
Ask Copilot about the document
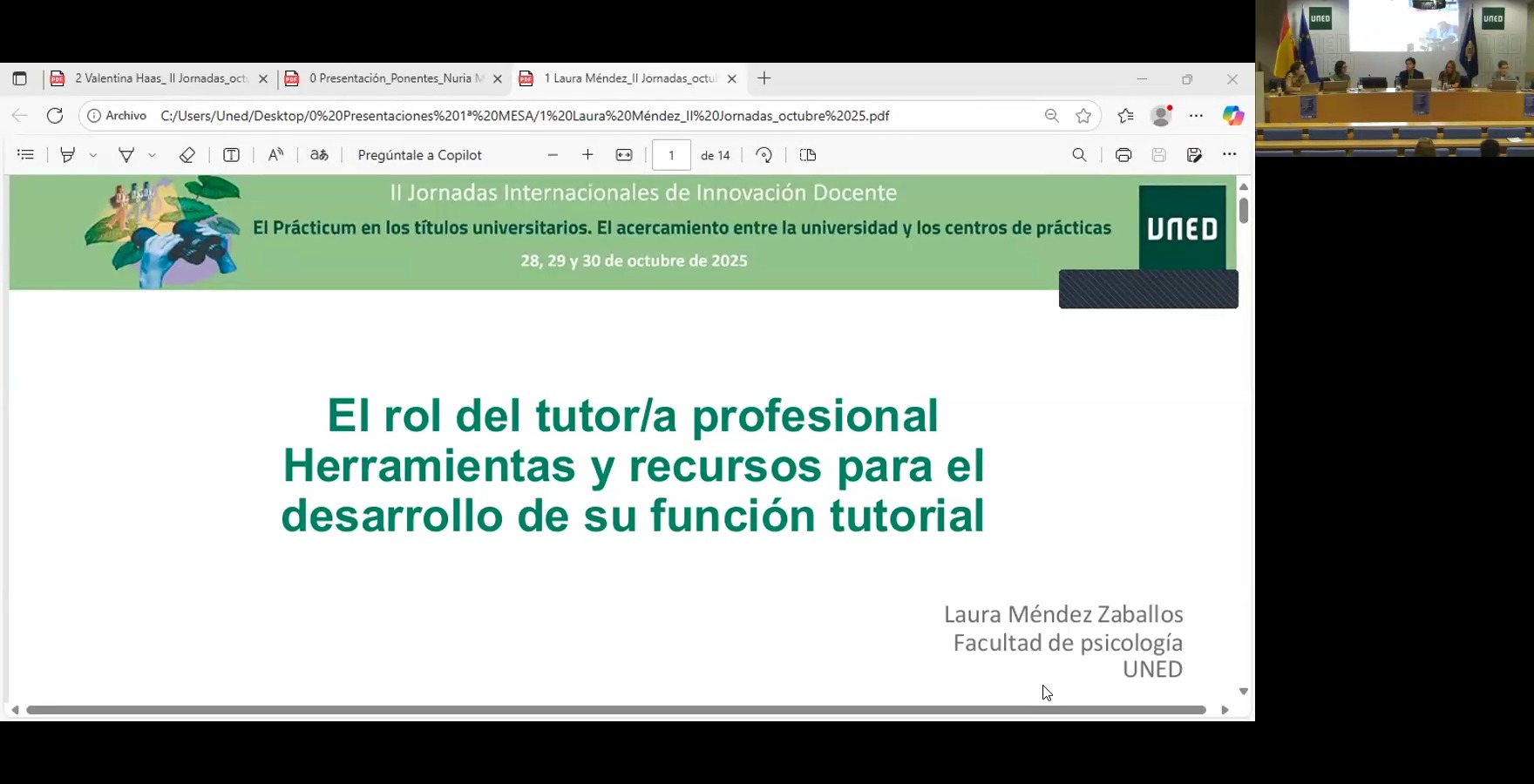(419, 154)
